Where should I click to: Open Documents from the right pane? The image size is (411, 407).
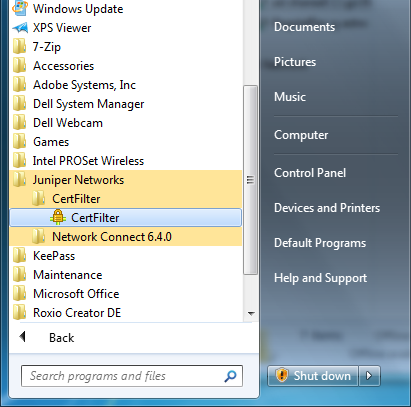[304, 27]
